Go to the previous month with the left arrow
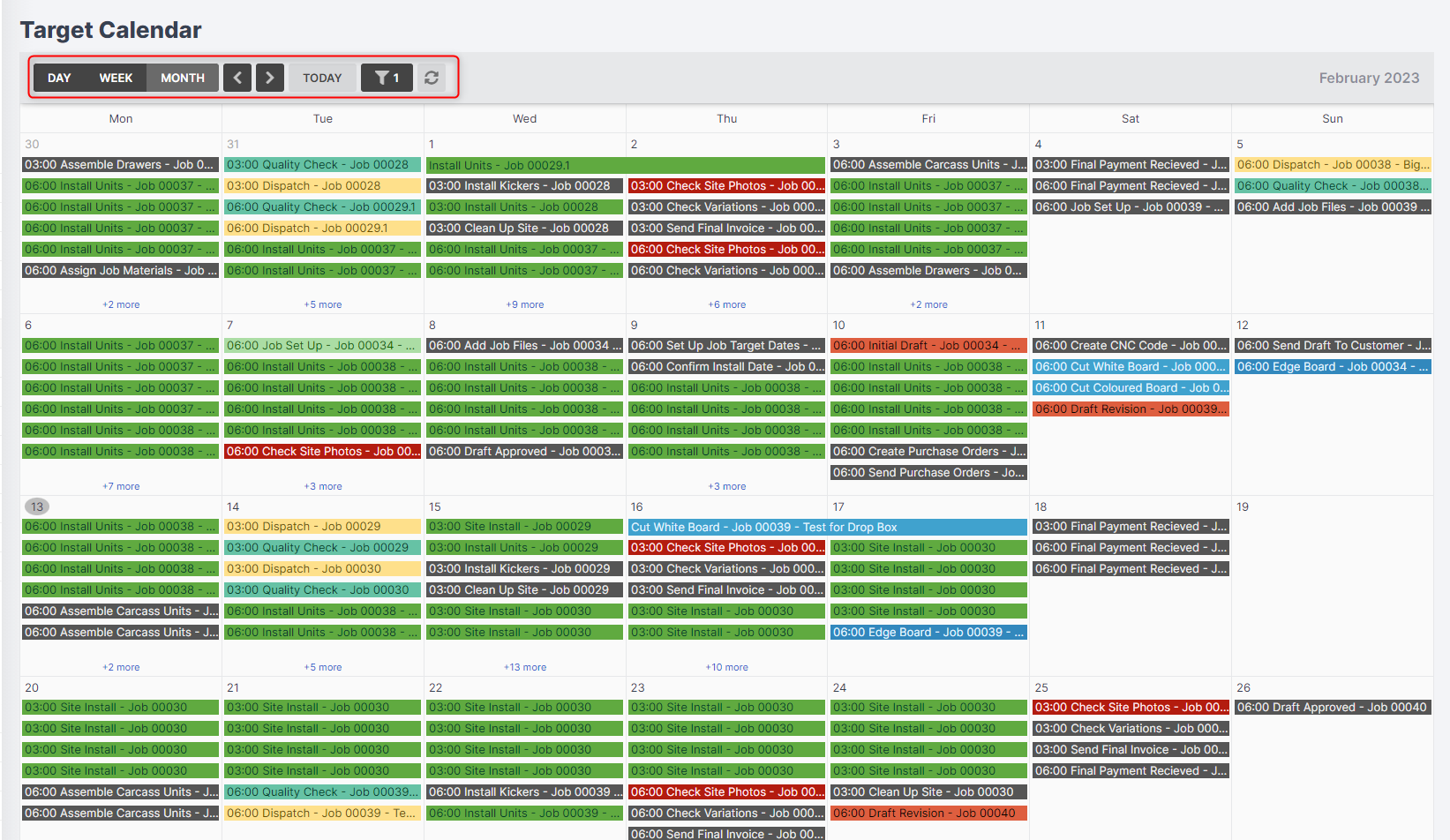The height and width of the screenshot is (840, 1450). pyautogui.click(x=237, y=78)
